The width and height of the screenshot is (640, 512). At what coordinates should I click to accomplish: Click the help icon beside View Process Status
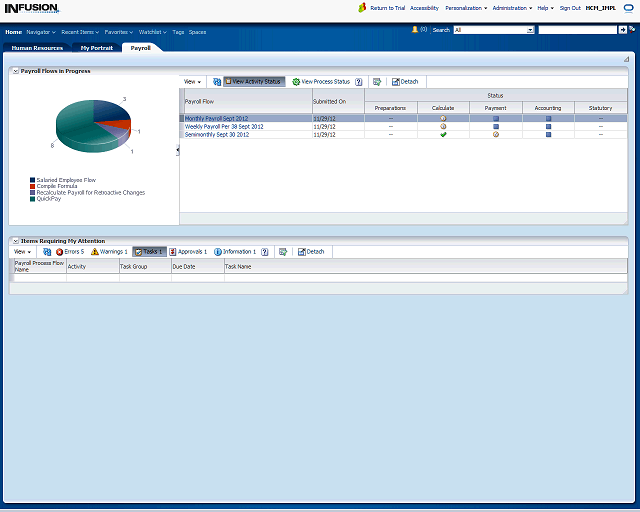coord(358,81)
